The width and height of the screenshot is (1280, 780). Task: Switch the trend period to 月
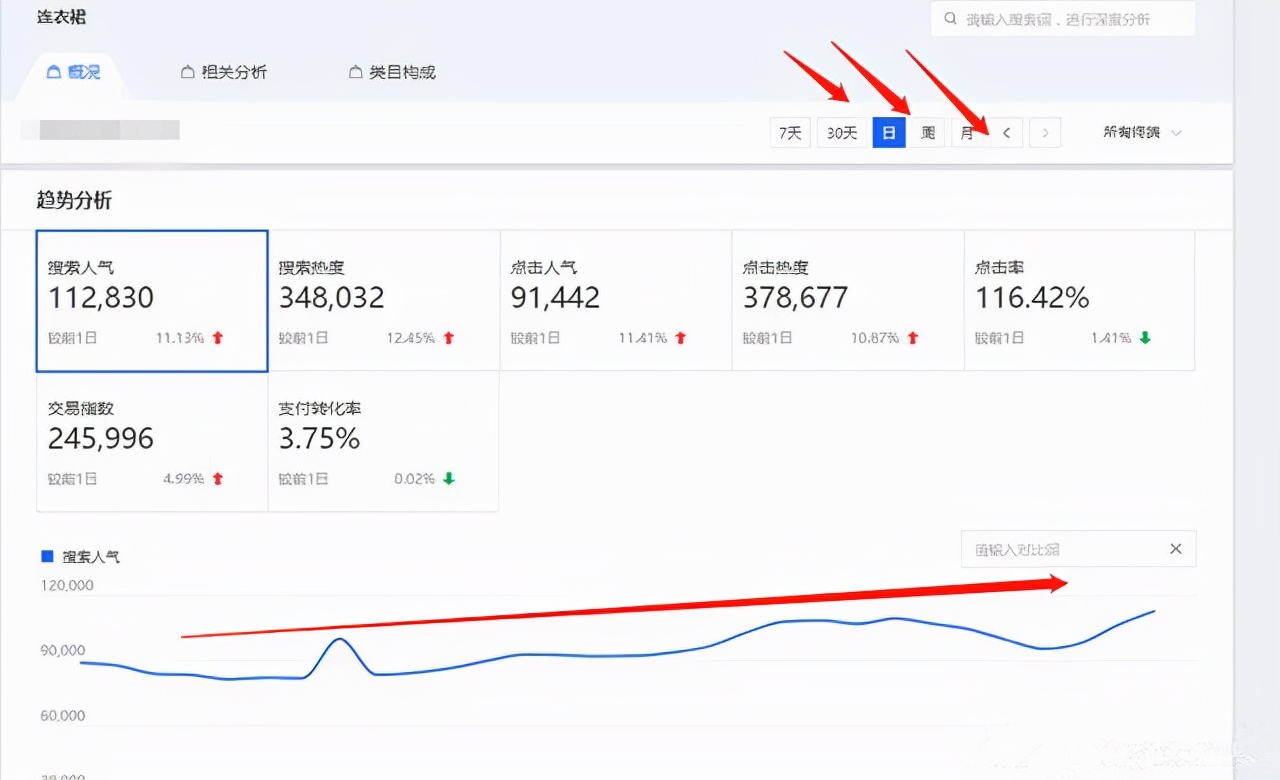966,132
